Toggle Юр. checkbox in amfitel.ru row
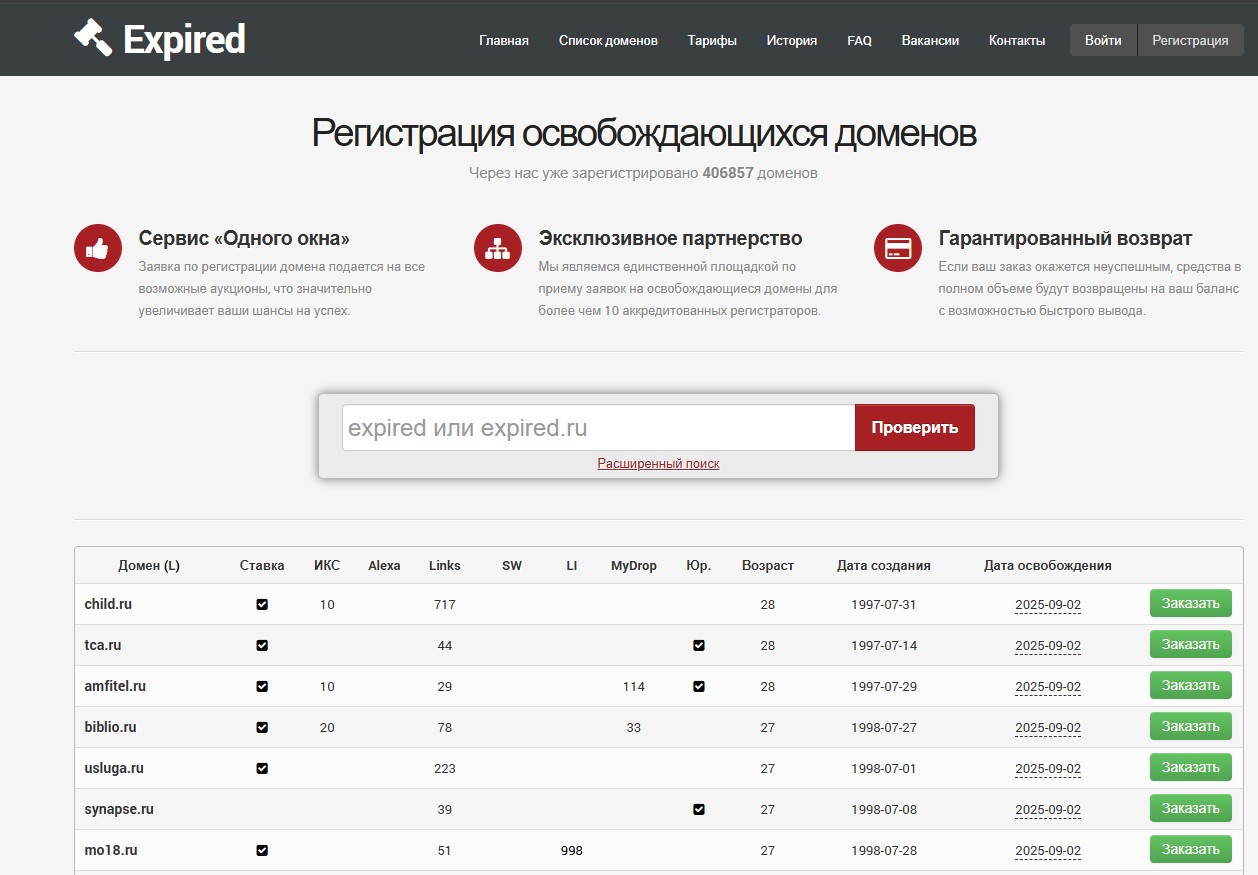The height and width of the screenshot is (875, 1258). point(699,687)
